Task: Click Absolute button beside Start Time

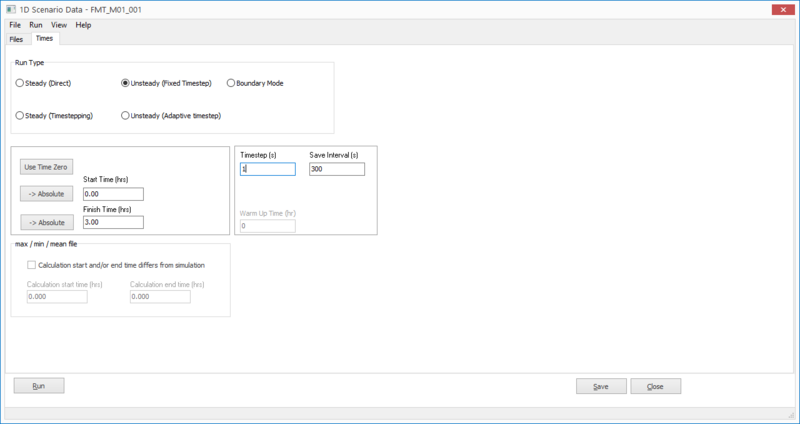Action: (44, 194)
